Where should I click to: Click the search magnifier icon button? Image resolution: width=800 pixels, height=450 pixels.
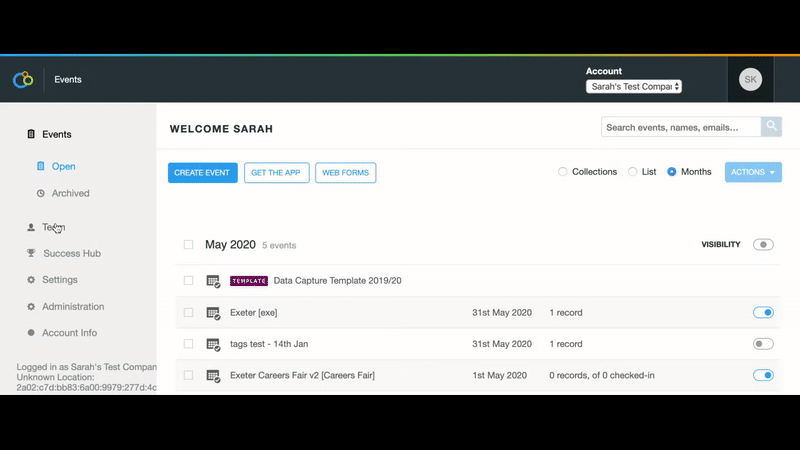click(771, 127)
